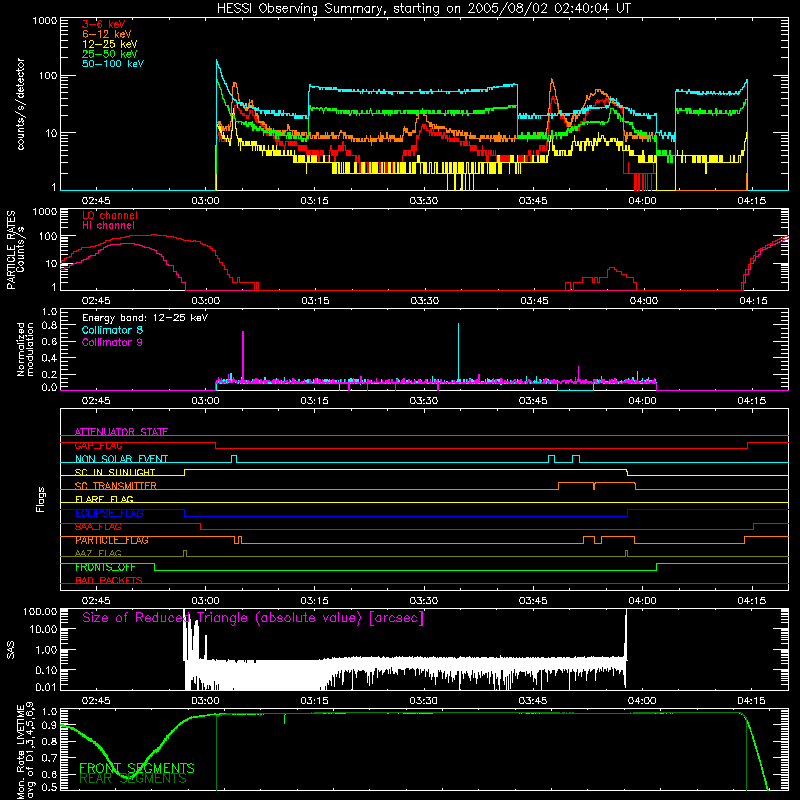Click the 'Energy band: 12-25 keV' text
Screen dimensions: 800x800
click(x=145, y=318)
